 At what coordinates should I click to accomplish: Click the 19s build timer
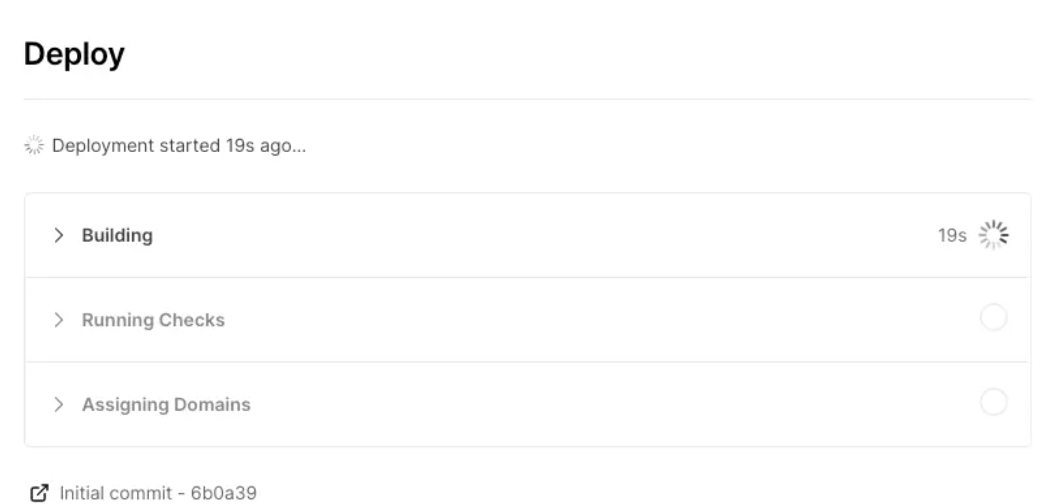pyautogui.click(x=952, y=235)
